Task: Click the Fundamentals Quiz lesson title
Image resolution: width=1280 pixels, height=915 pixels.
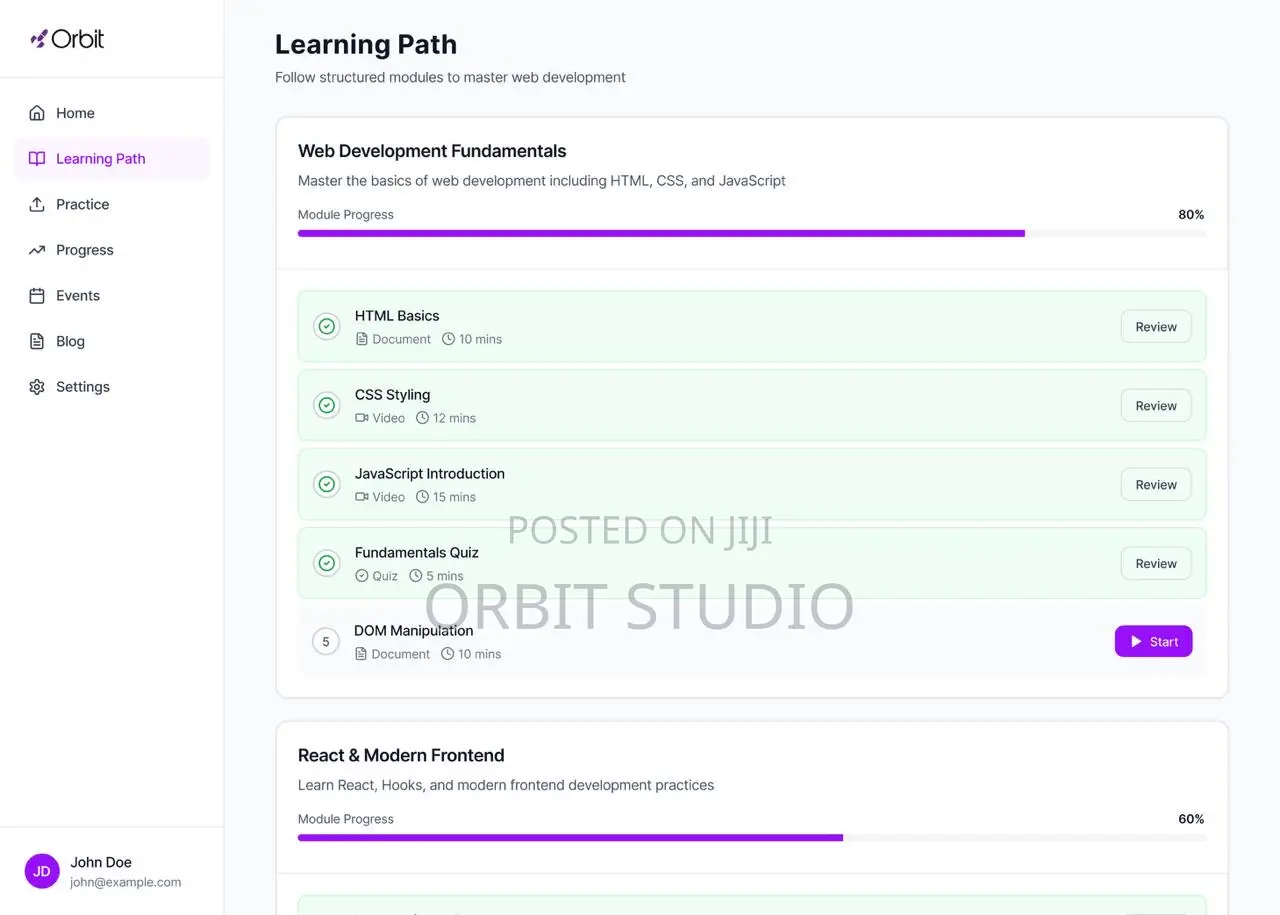Action: point(417,553)
